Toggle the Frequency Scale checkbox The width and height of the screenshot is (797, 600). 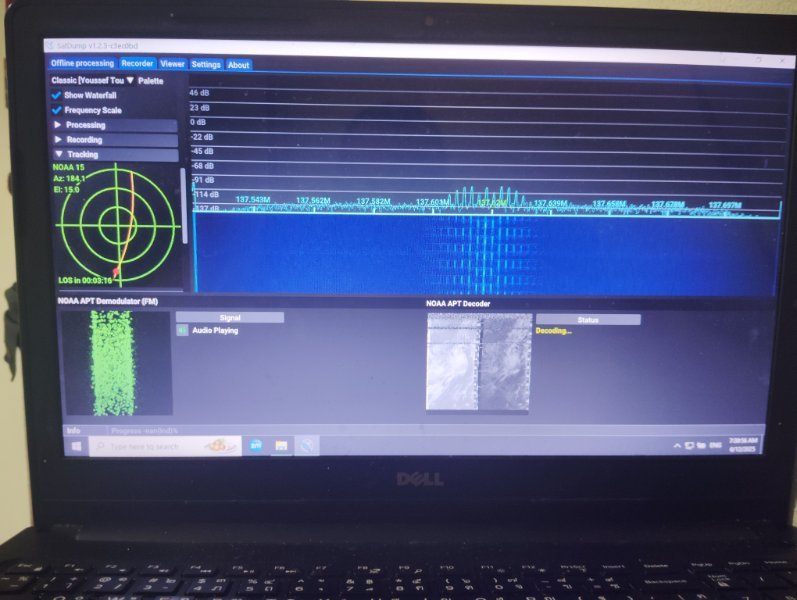[56, 110]
